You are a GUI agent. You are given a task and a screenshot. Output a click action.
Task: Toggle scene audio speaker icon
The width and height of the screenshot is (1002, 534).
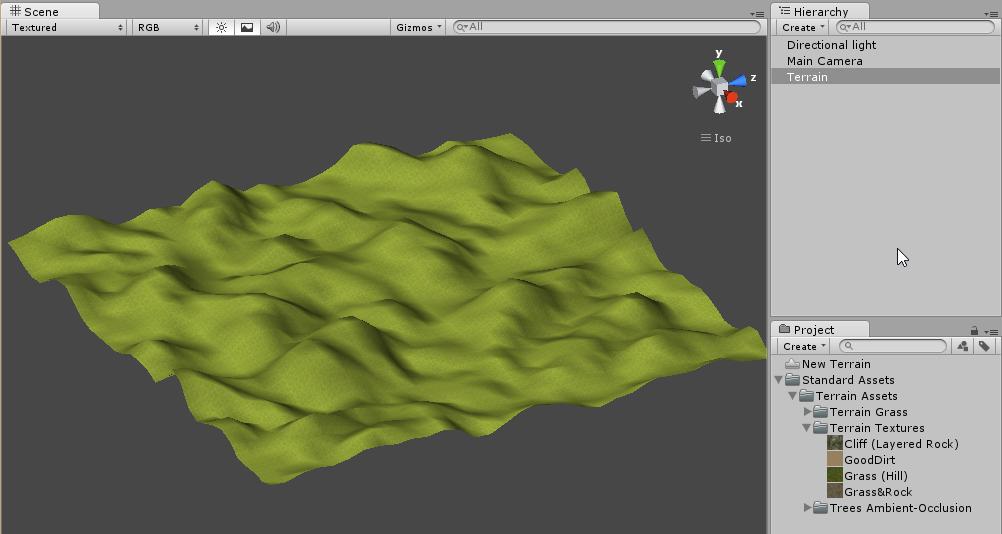point(272,27)
